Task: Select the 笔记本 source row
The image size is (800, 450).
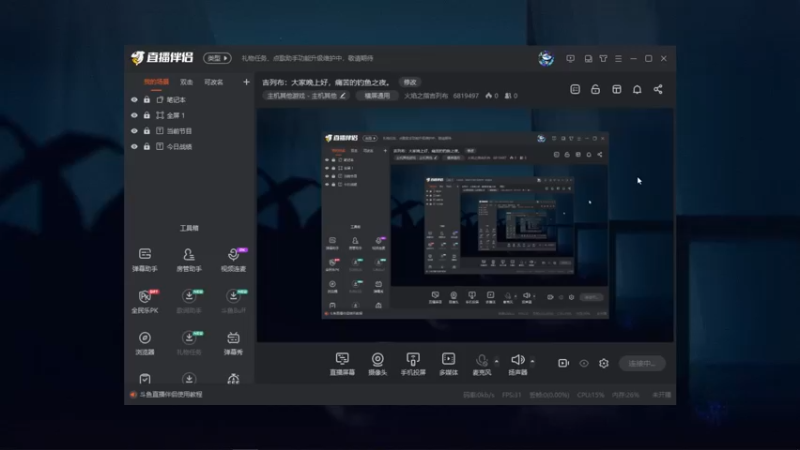Action: click(190, 99)
